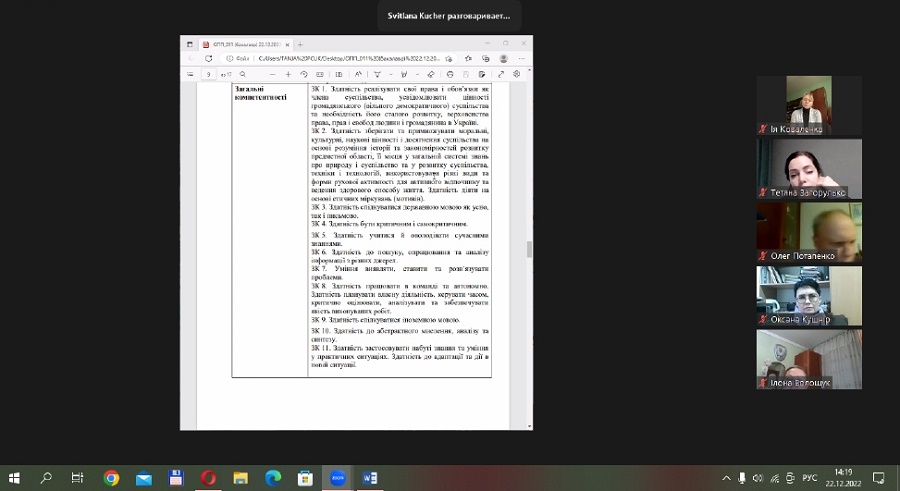This screenshot has height=491, width=900.
Task: Click the РУС language indicator
Action: click(811, 478)
